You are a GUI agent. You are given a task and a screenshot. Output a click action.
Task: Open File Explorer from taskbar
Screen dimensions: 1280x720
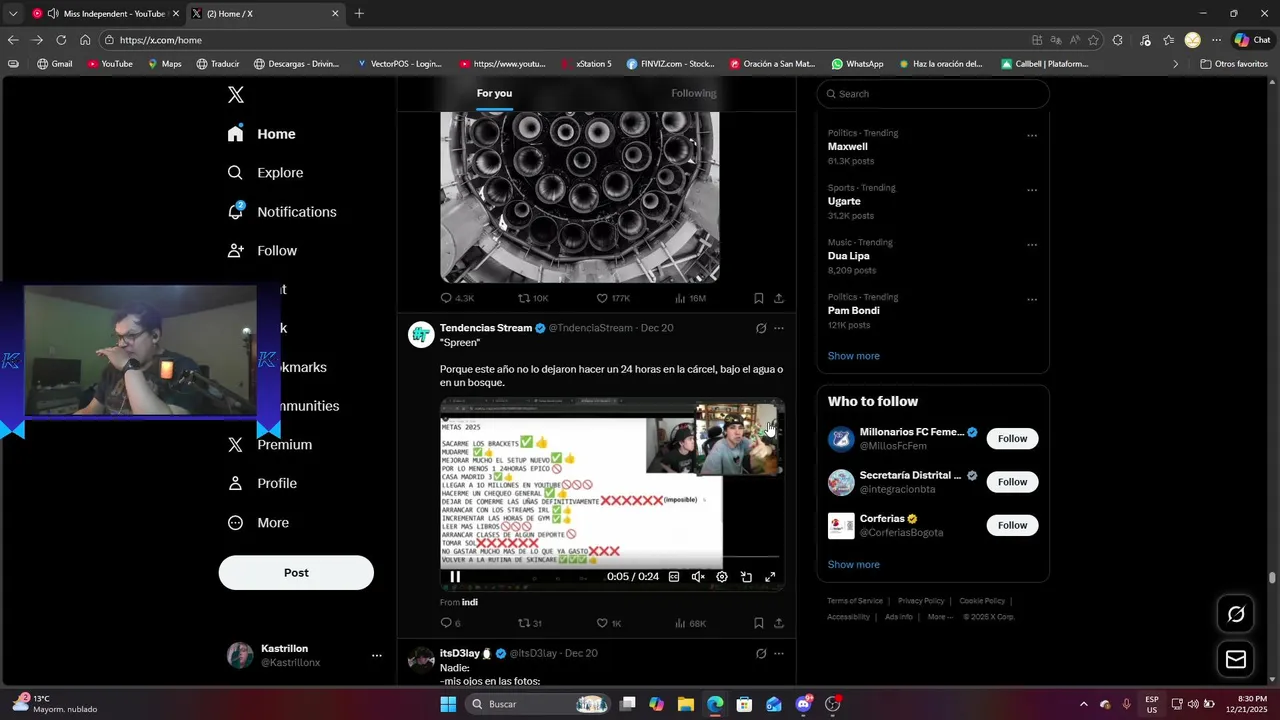click(686, 704)
